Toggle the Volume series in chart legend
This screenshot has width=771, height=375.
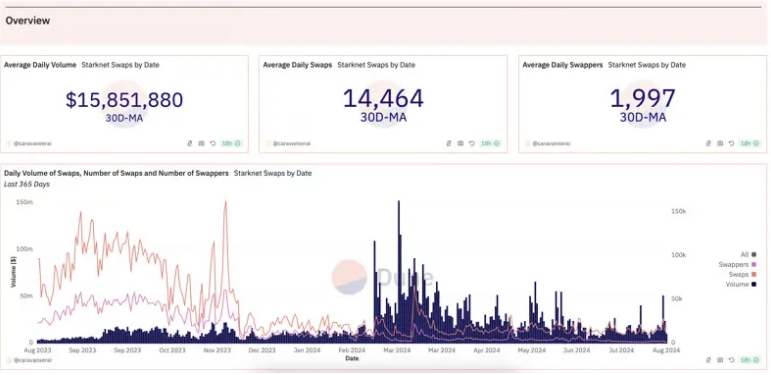pos(741,284)
